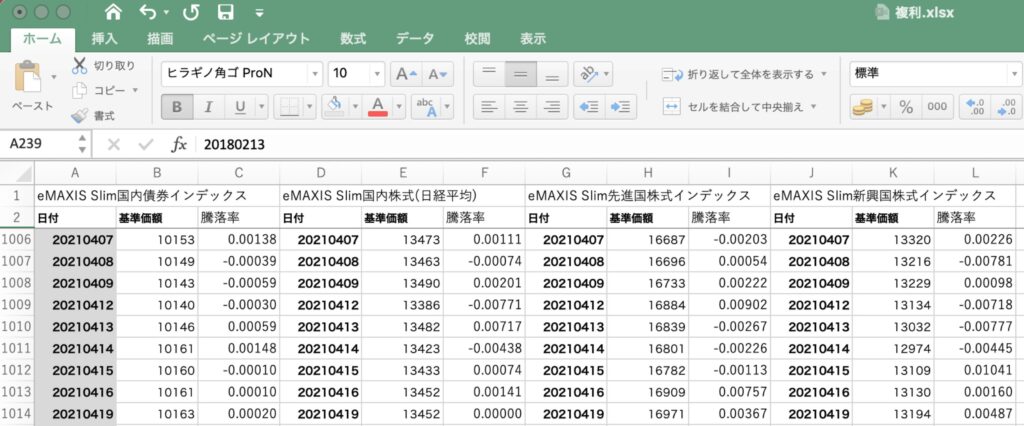Open the ページ レイアウト tab

point(256,39)
